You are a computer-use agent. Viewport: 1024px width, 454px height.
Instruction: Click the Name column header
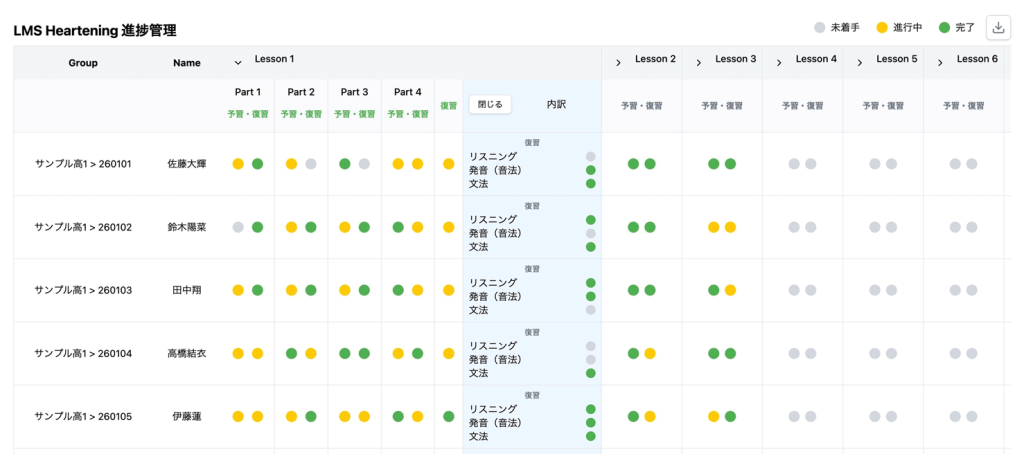pyautogui.click(x=187, y=63)
